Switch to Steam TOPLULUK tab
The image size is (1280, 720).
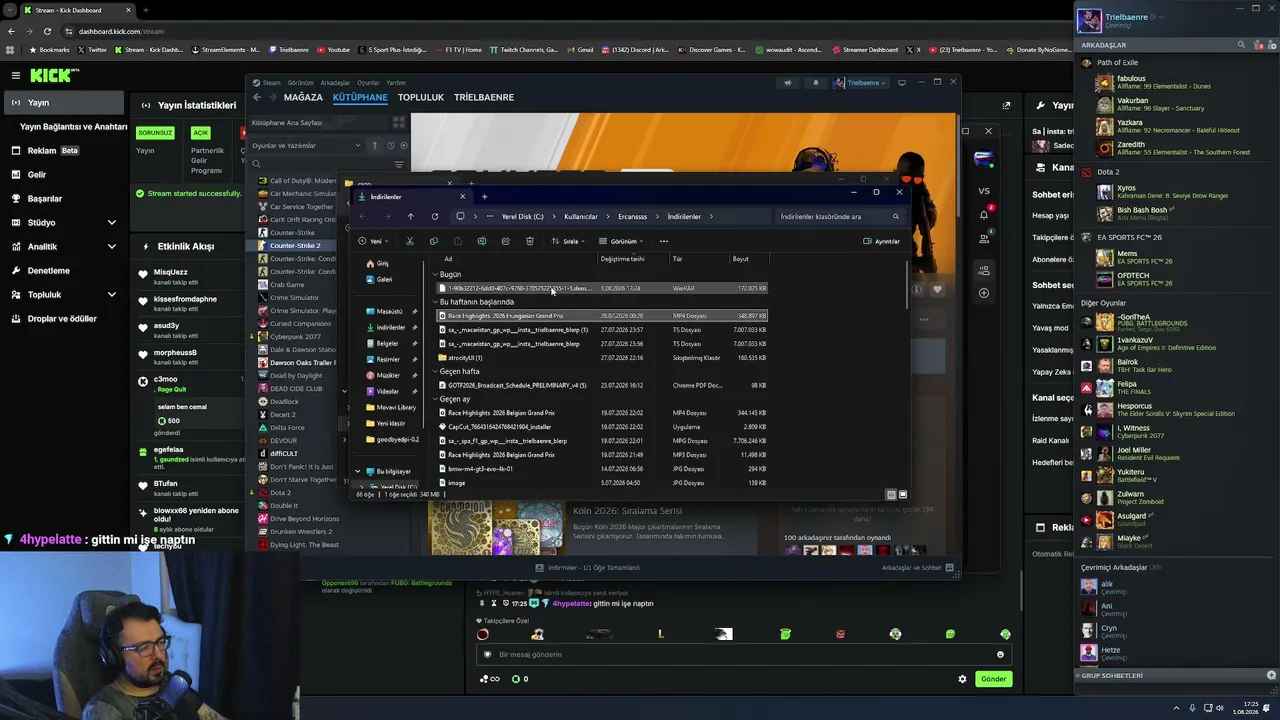421,97
